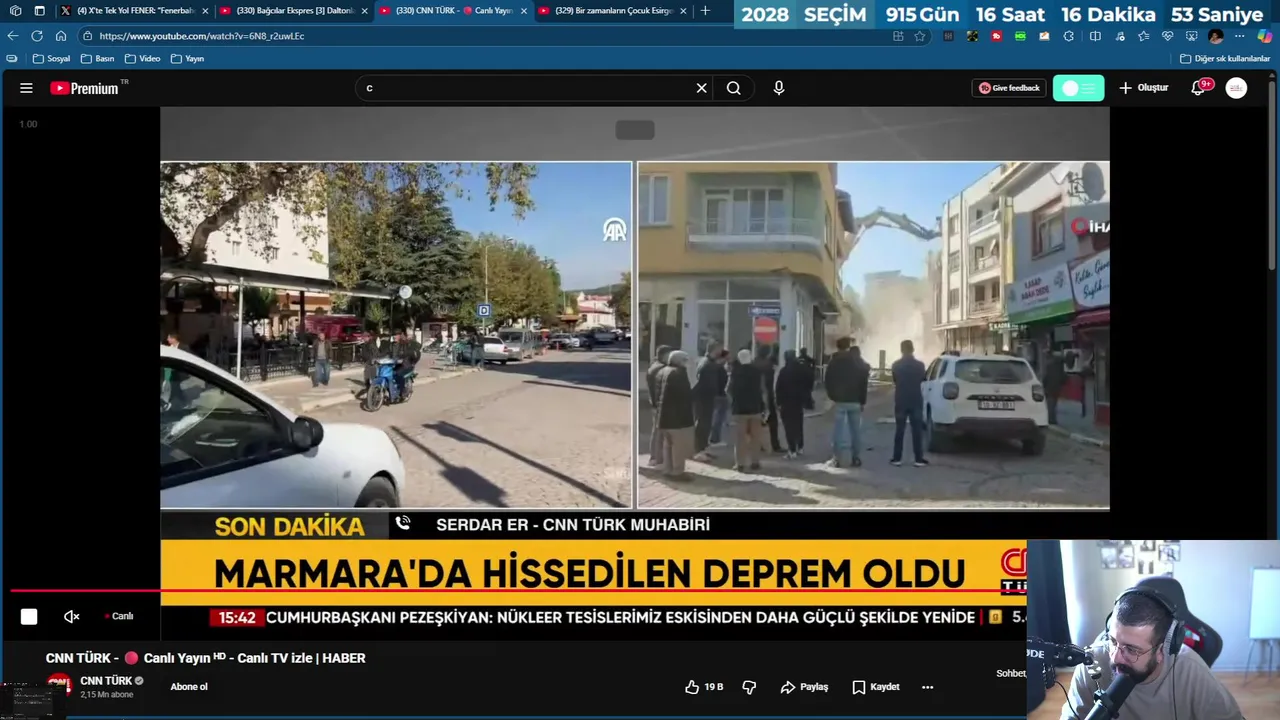Open the Sosyal bookmarks folder
This screenshot has width=1280, height=720.
pos(52,59)
